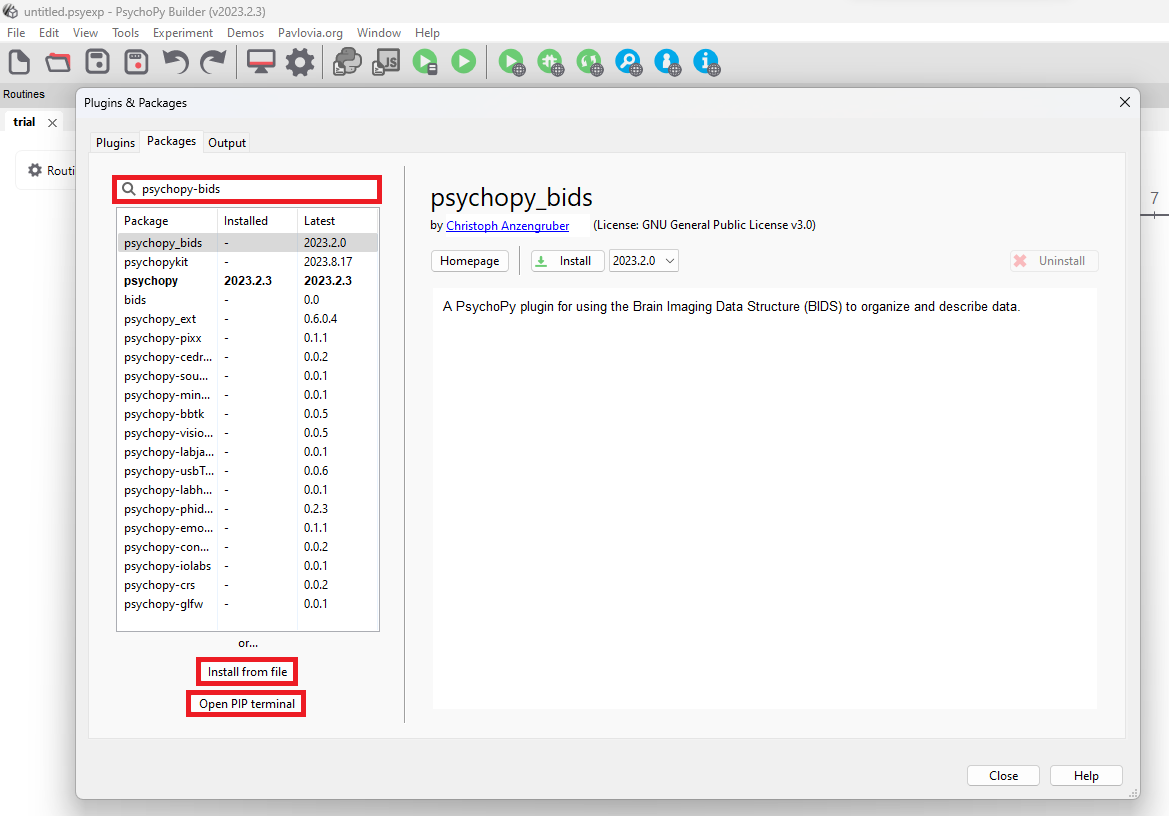
Task: Open Pavlovia user account icon
Action: tap(667, 62)
